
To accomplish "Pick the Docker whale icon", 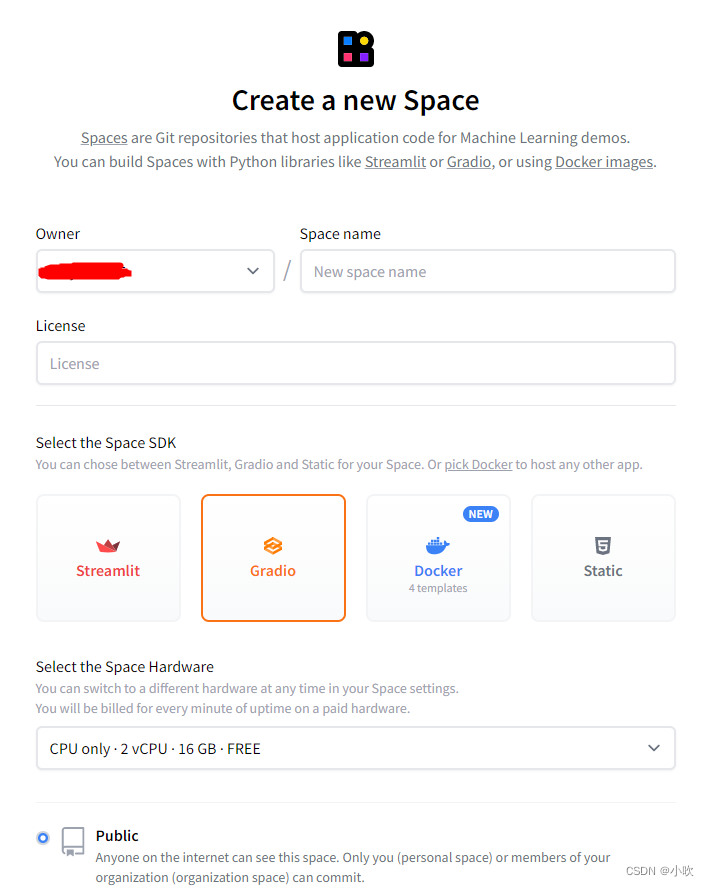I will [x=438, y=546].
